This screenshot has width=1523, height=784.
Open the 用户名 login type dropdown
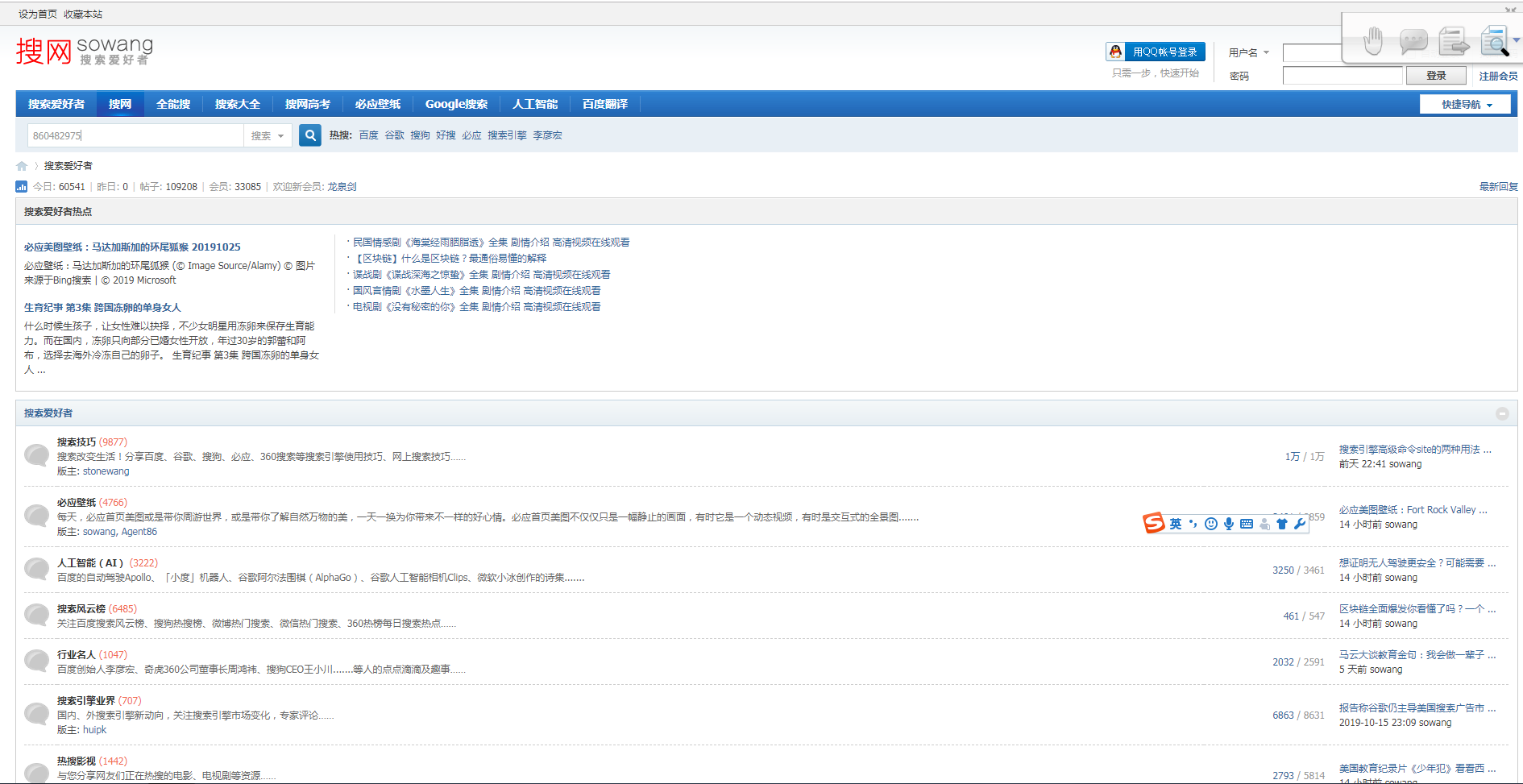pos(1249,52)
